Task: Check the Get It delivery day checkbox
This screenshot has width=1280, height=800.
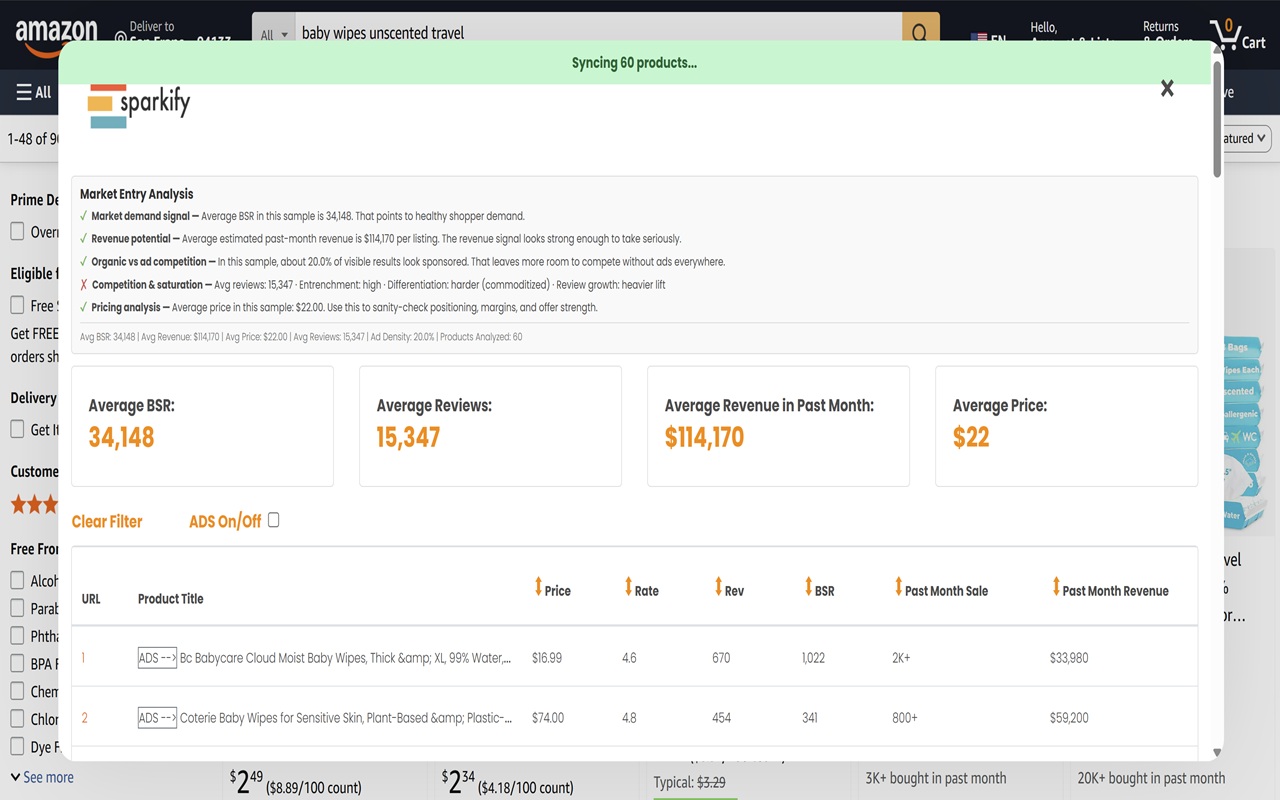Action: [17, 429]
